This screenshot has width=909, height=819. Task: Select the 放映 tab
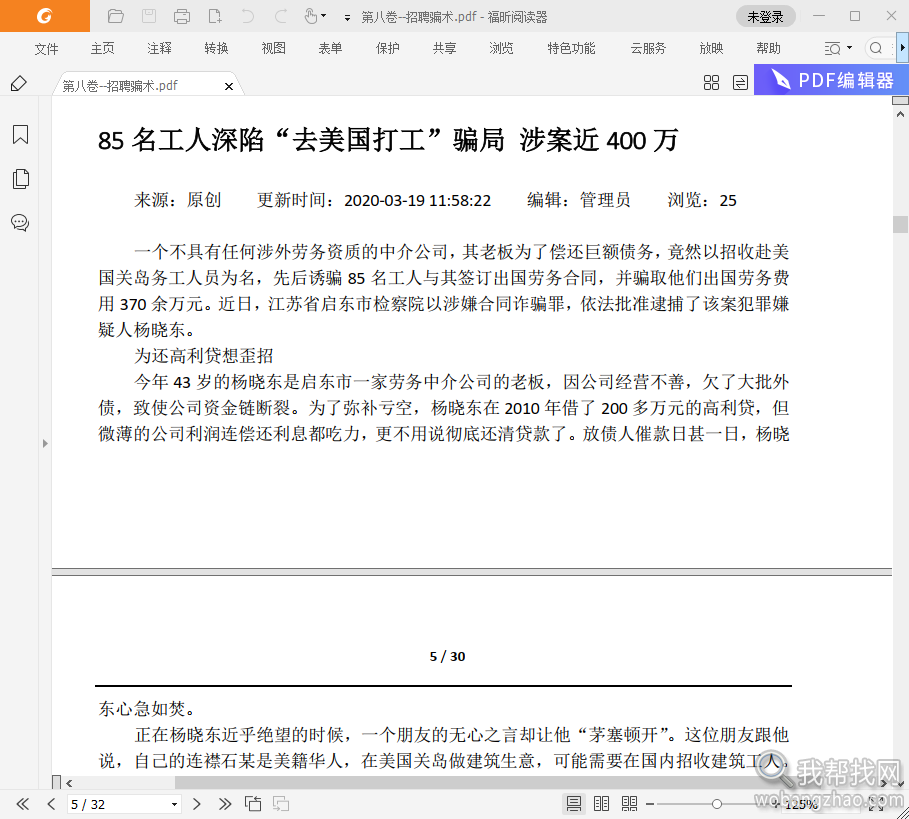click(711, 49)
